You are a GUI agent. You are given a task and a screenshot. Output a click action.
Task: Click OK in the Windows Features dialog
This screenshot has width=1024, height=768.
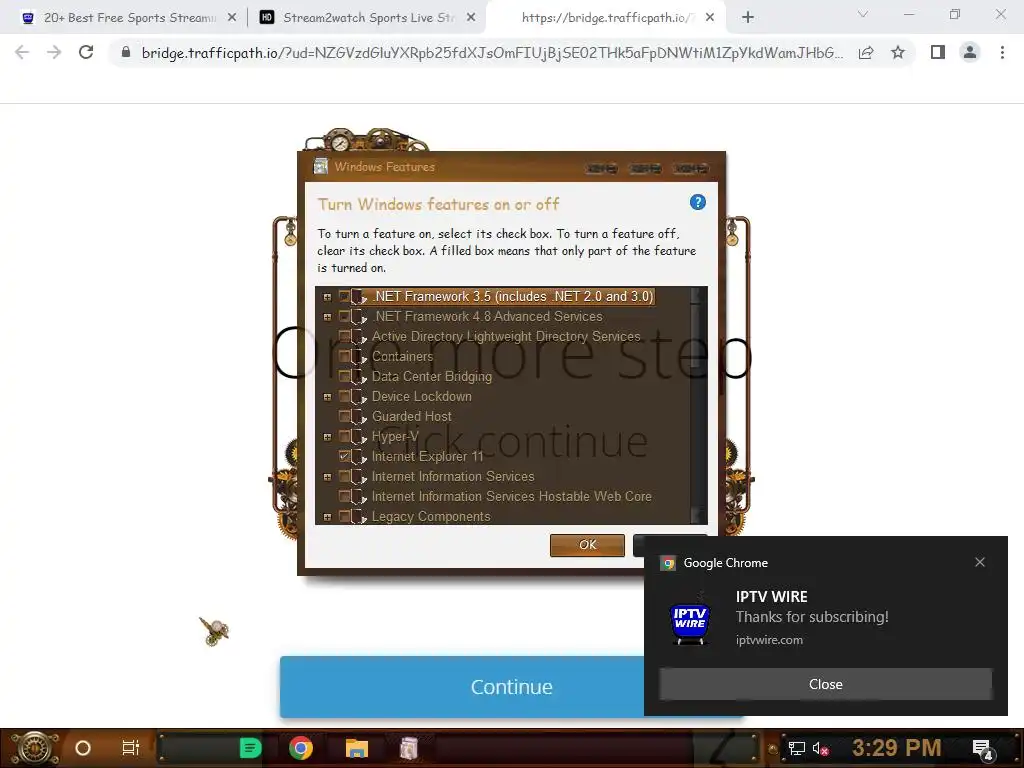[x=587, y=545]
